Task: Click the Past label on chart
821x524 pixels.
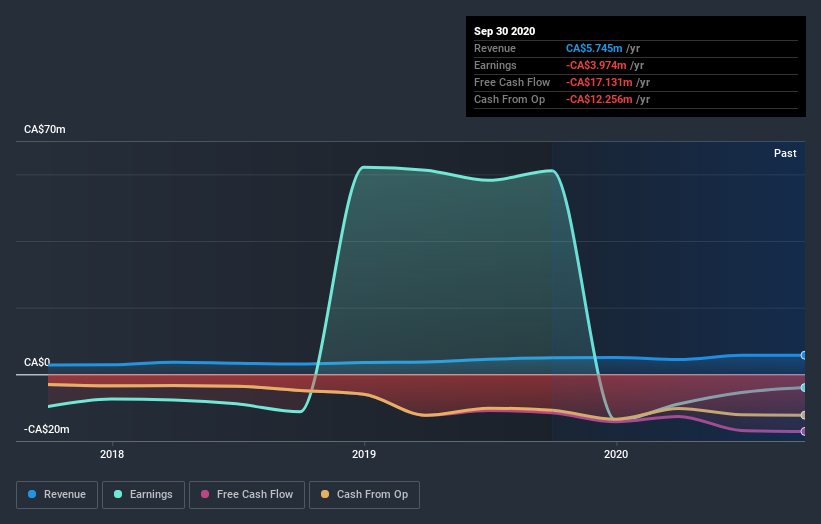Action: pyautogui.click(x=785, y=153)
